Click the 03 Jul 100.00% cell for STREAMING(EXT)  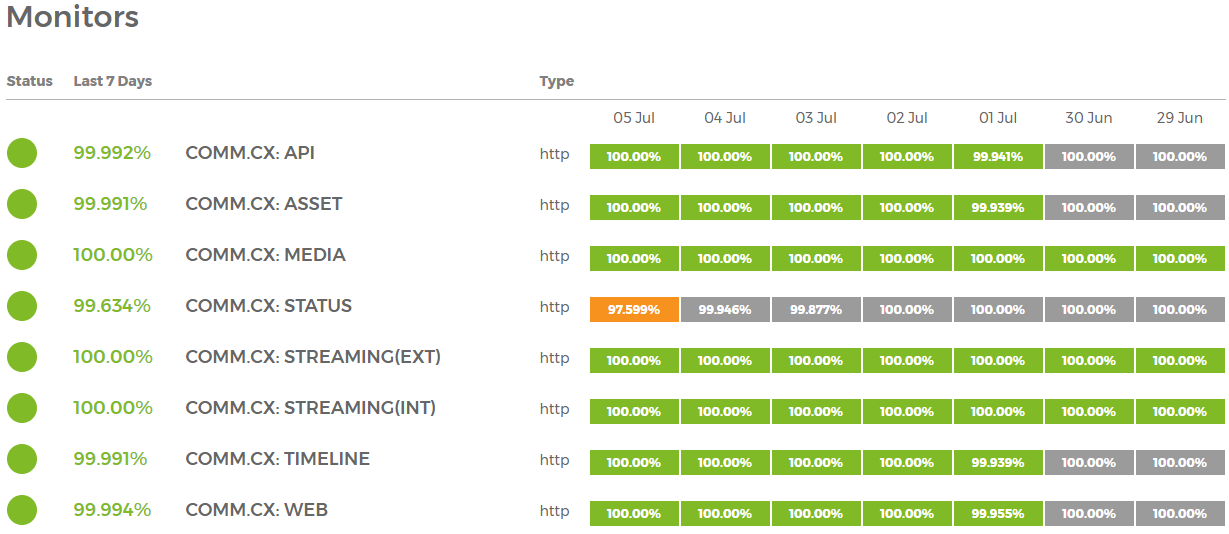point(816,361)
